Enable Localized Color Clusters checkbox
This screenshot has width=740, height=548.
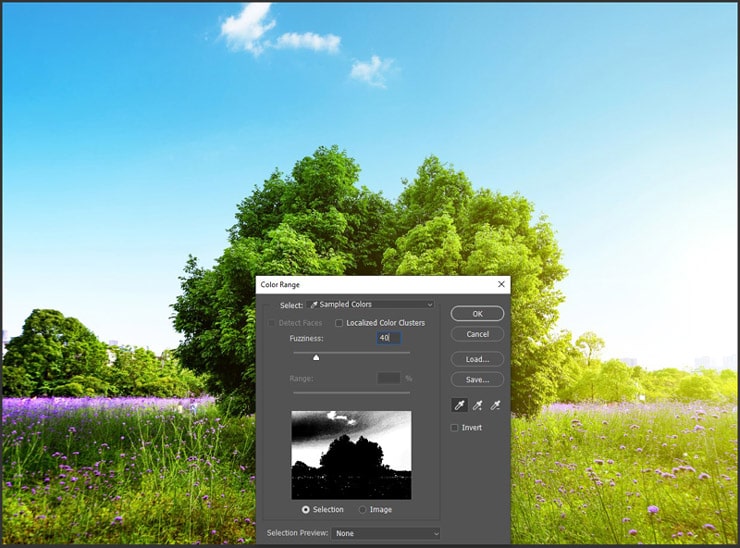pyautogui.click(x=340, y=323)
